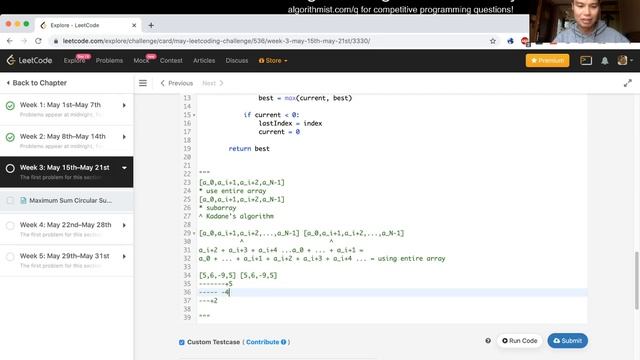Open the Store dropdown
Screen dimensions: 640x360
(273, 60)
